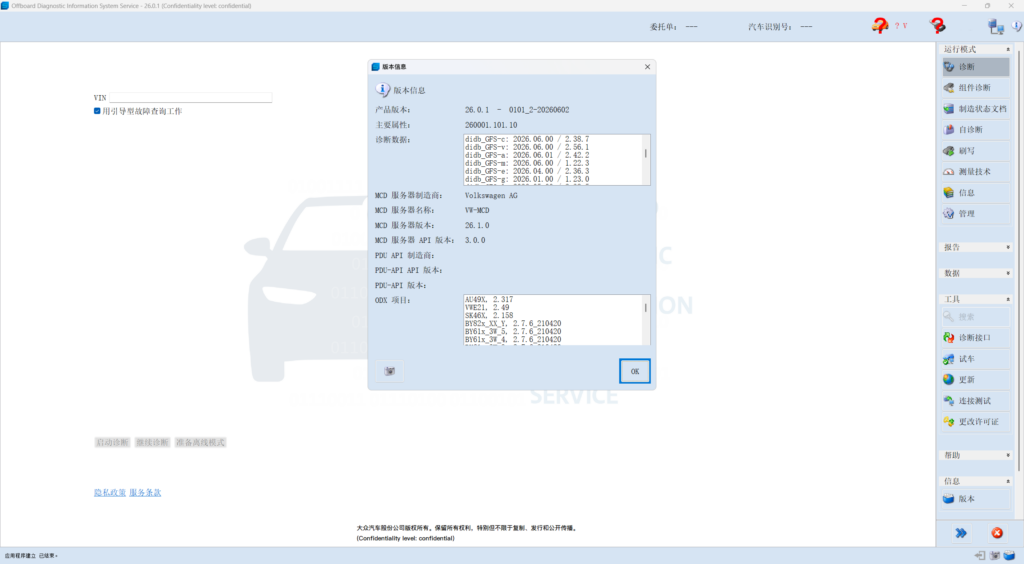
Task: Click the vehicle status question-mark car icon
Action: point(880,25)
